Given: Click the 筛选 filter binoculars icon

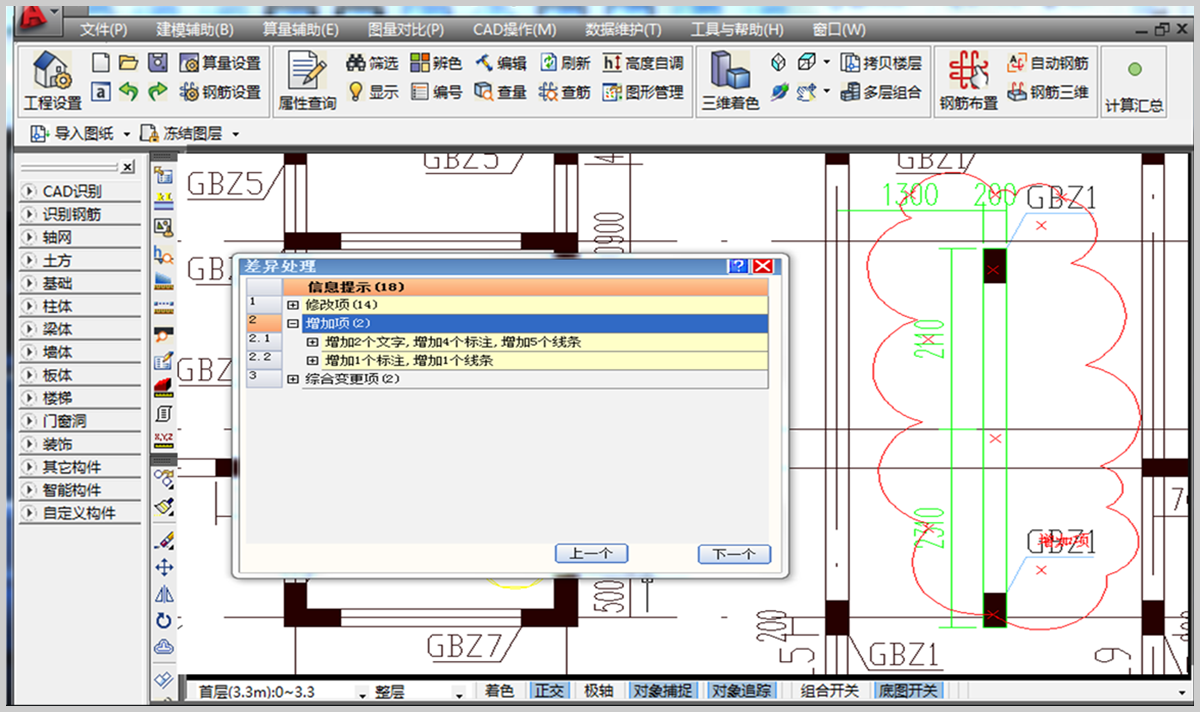Looking at the screenshot, I should 356,63.
